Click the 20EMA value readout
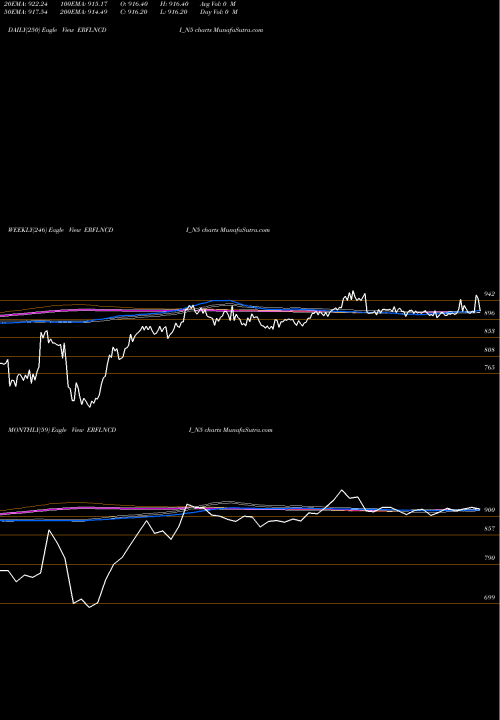 click(x=24, y=3)
